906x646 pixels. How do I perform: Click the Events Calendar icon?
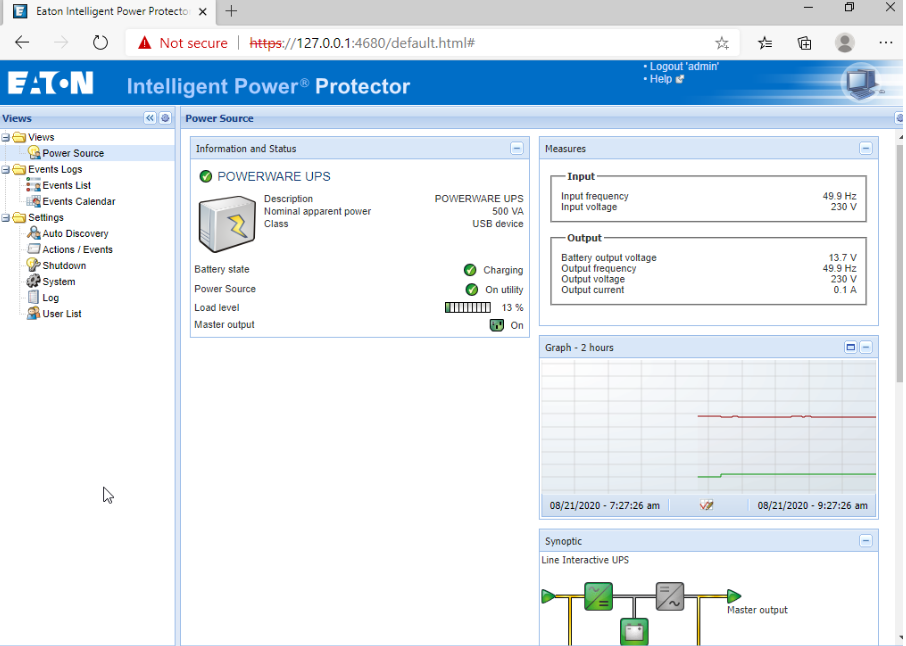pos(34,201)
